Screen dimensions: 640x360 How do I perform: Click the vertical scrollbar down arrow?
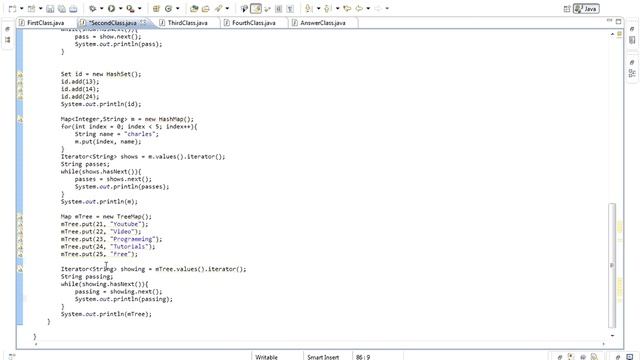click(x=612, y=336)
